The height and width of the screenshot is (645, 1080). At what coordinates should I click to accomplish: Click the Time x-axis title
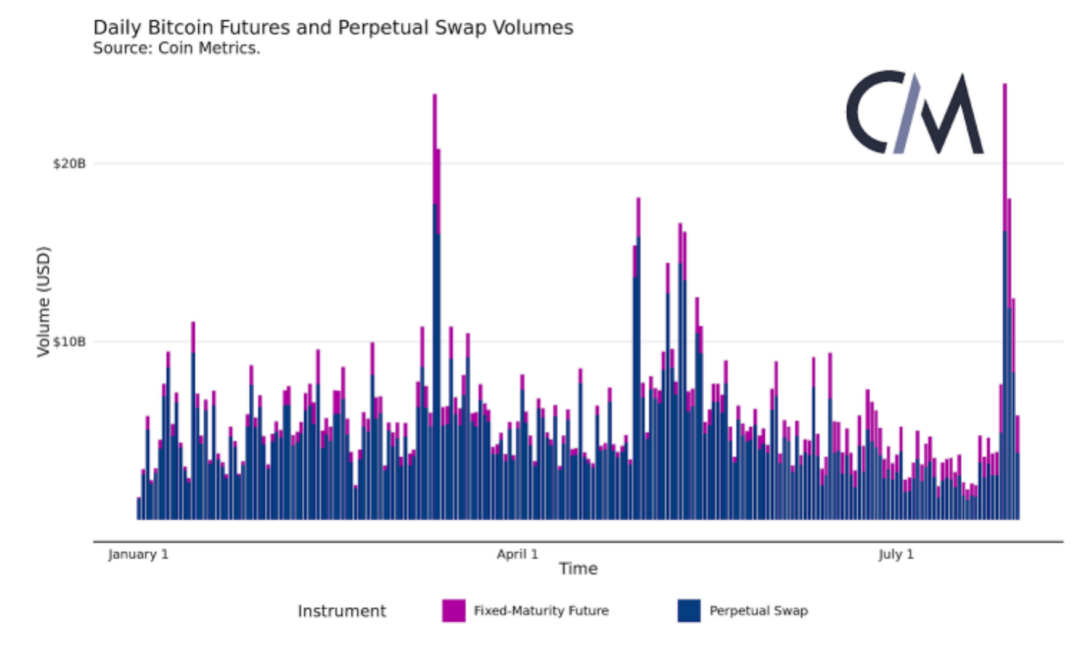coord(578,569)
